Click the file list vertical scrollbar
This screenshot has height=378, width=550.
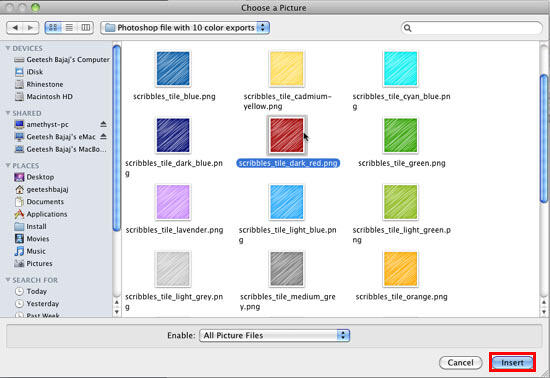click(544, 139)
